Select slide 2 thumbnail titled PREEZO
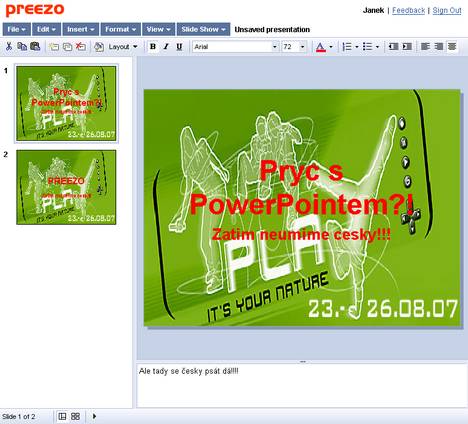Viewport: 468px width, 424px height. coord(66,187)
